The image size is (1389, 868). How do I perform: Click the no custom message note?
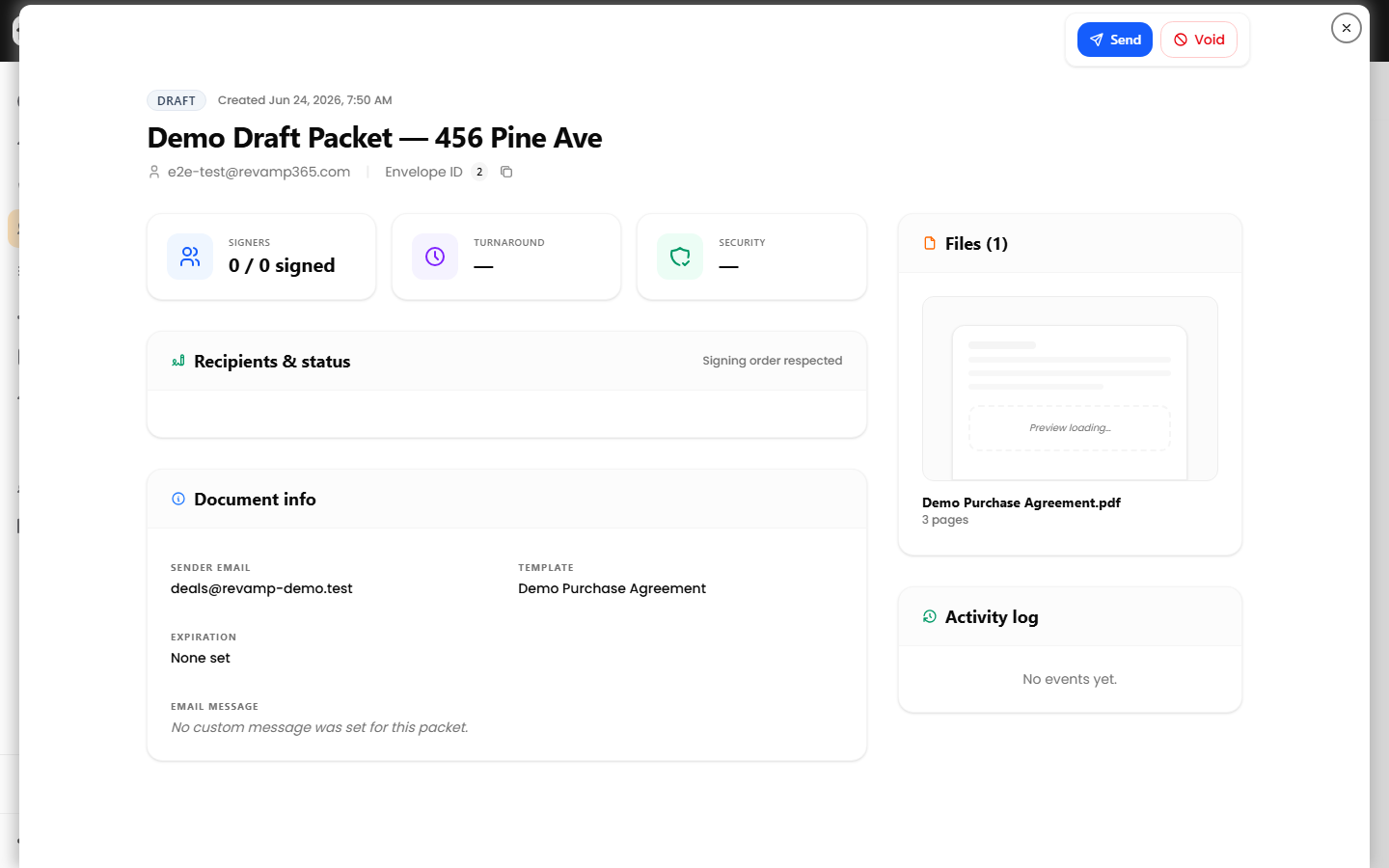(319, 727)
